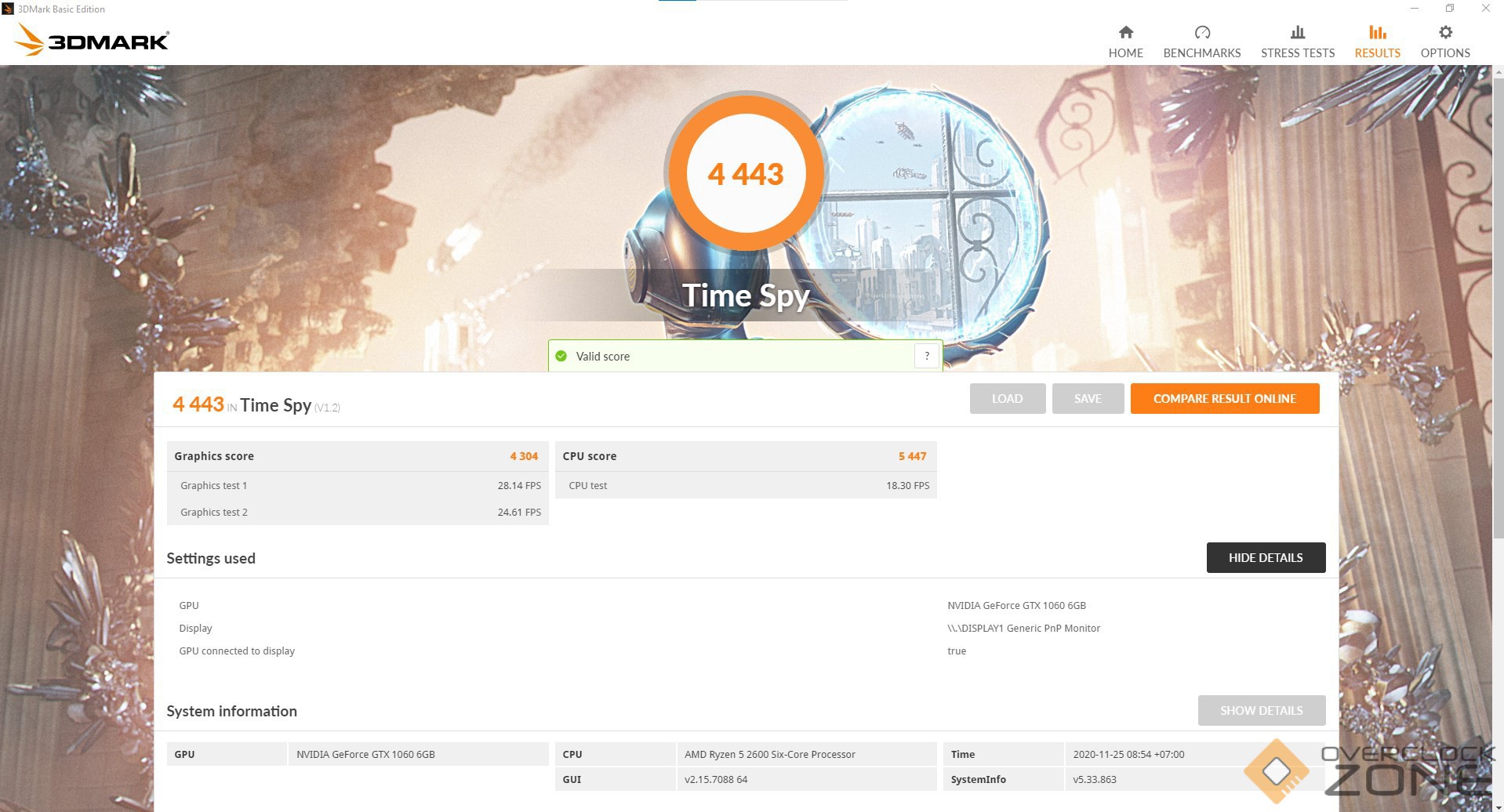The height and width of the screenshot is (812, 1504).
Task: Click the Settings used heading
Action: pos(211,558)
